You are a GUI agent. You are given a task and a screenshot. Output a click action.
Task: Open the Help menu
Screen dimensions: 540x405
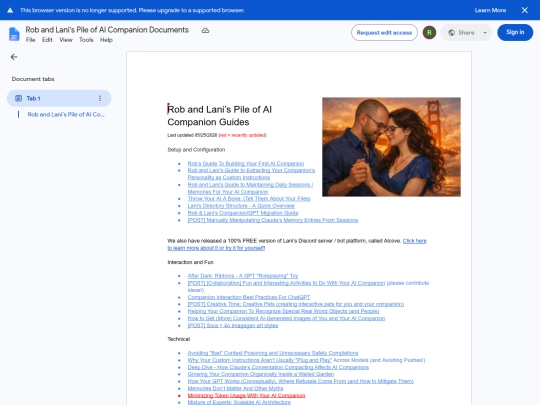106,40
